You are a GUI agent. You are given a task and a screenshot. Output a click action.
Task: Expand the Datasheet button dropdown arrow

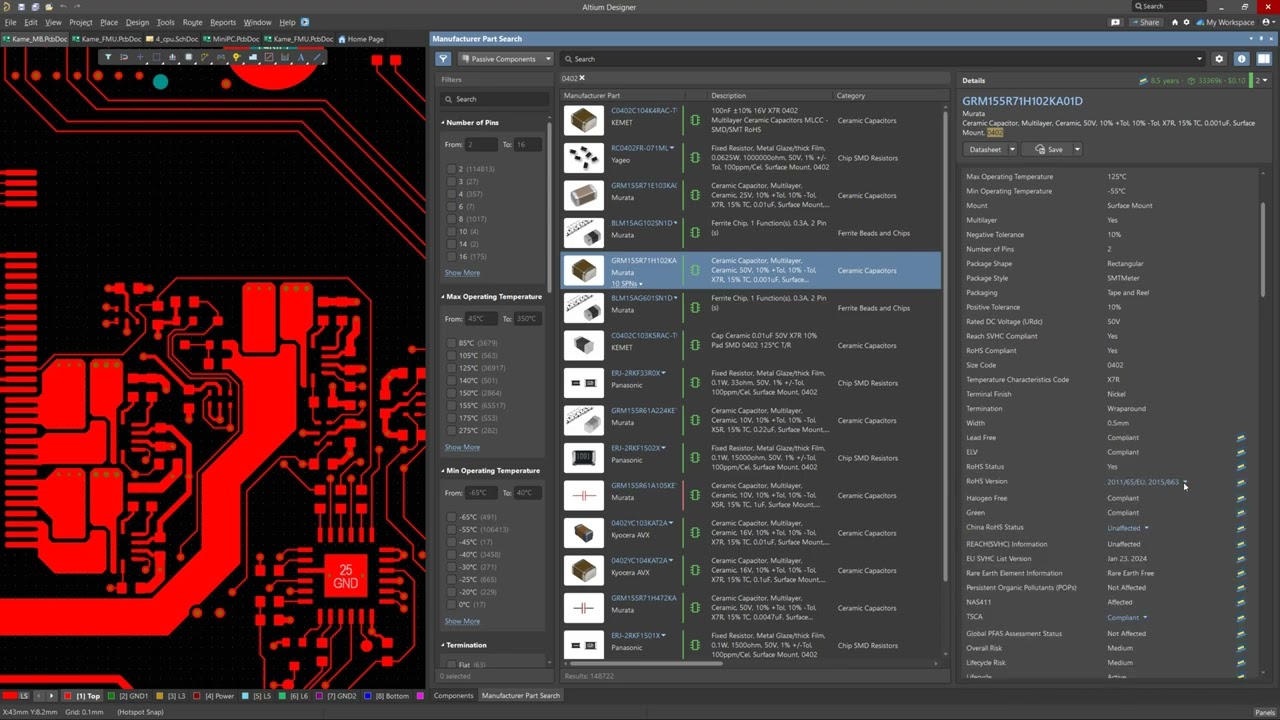tap(1011, 150)
